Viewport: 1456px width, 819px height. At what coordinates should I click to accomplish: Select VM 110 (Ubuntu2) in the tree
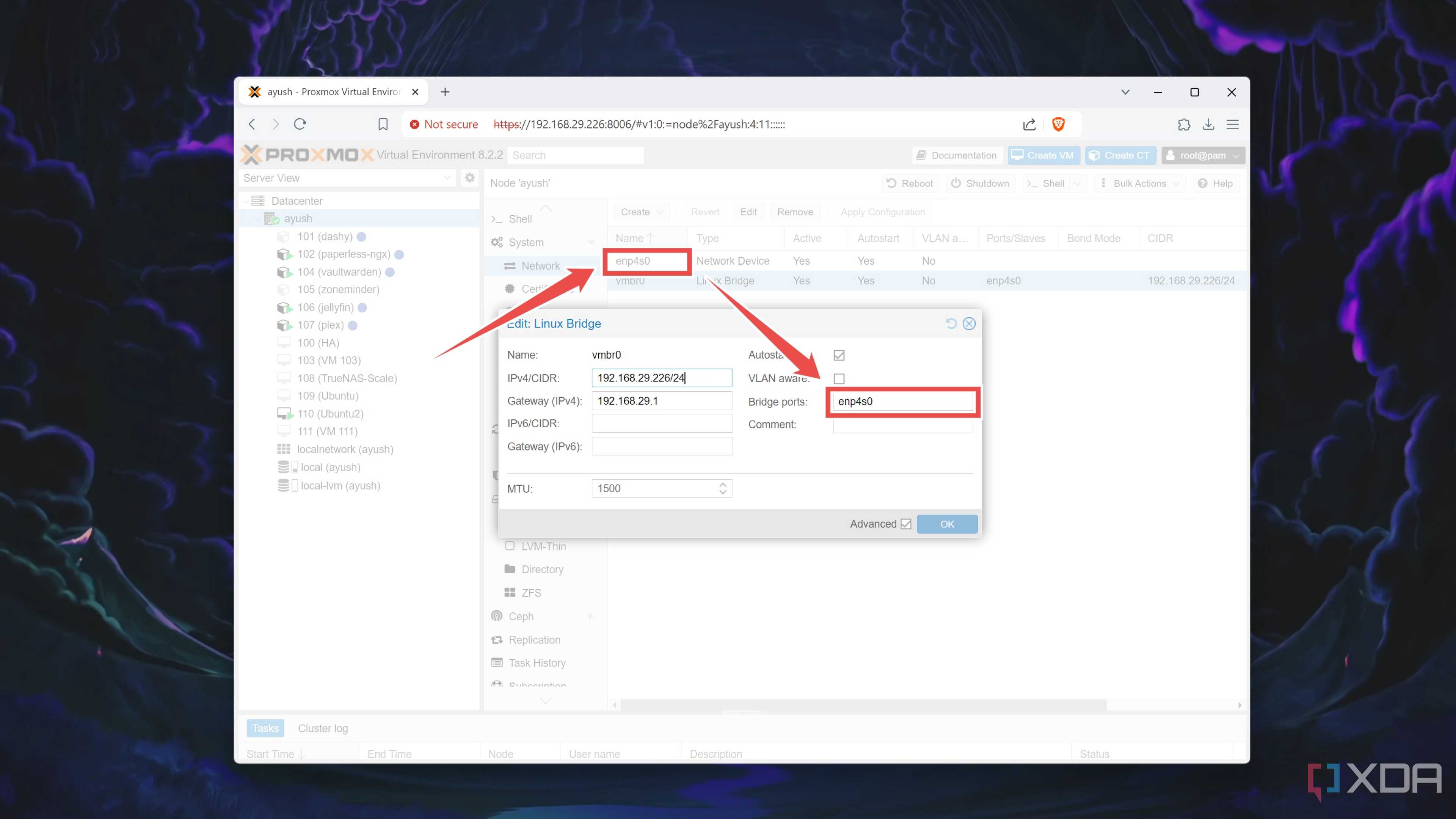pyautogui.click(x=330, y=414)
